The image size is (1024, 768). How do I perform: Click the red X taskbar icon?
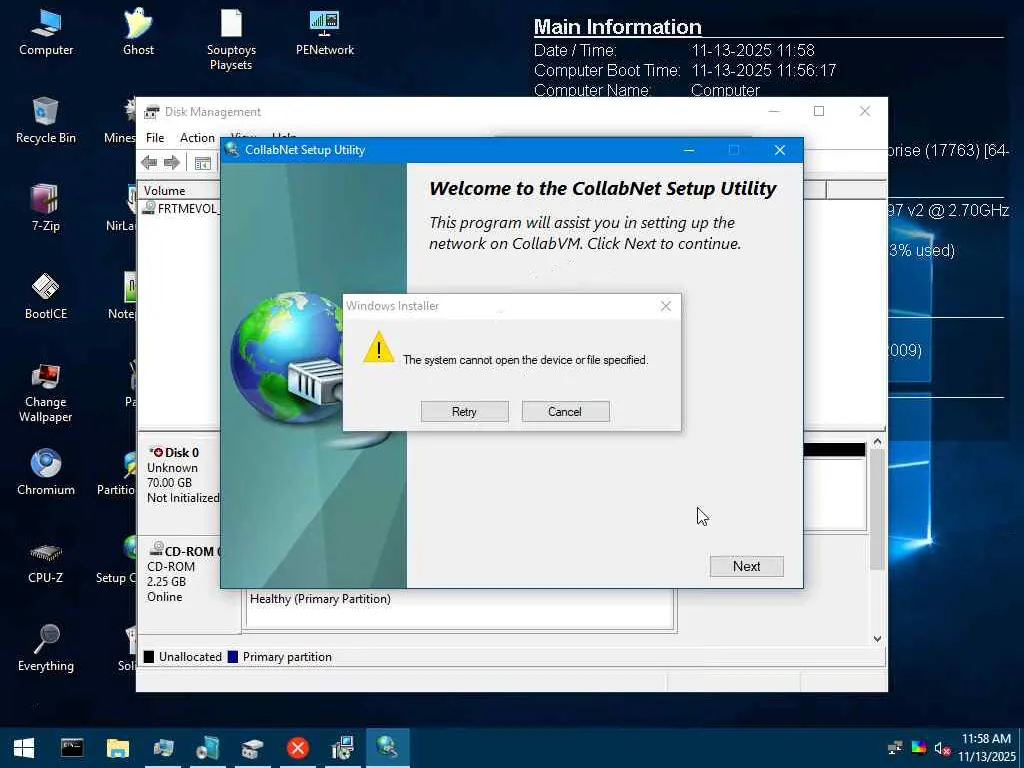pyautogui.click(x=298, y=748)
